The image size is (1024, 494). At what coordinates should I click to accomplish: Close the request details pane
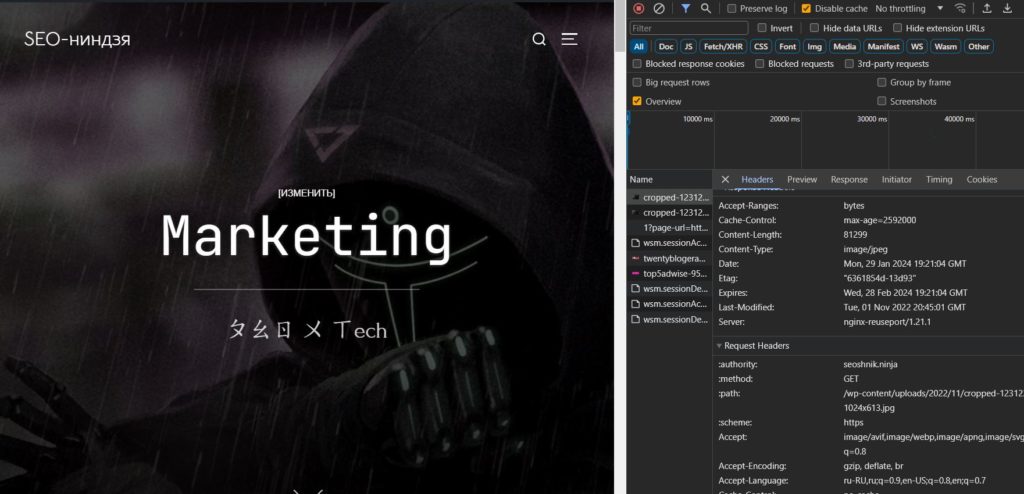725,179
